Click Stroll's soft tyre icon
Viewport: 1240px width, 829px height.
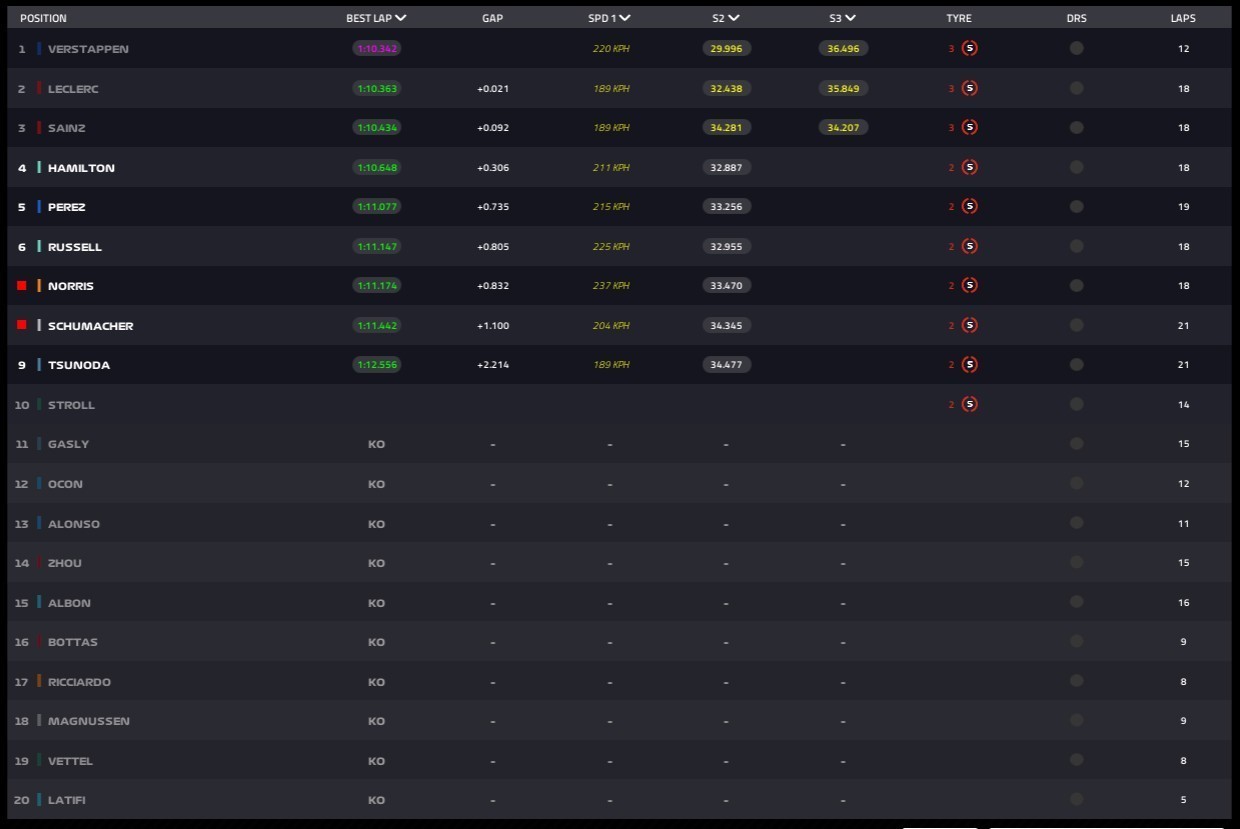[969, 404]
